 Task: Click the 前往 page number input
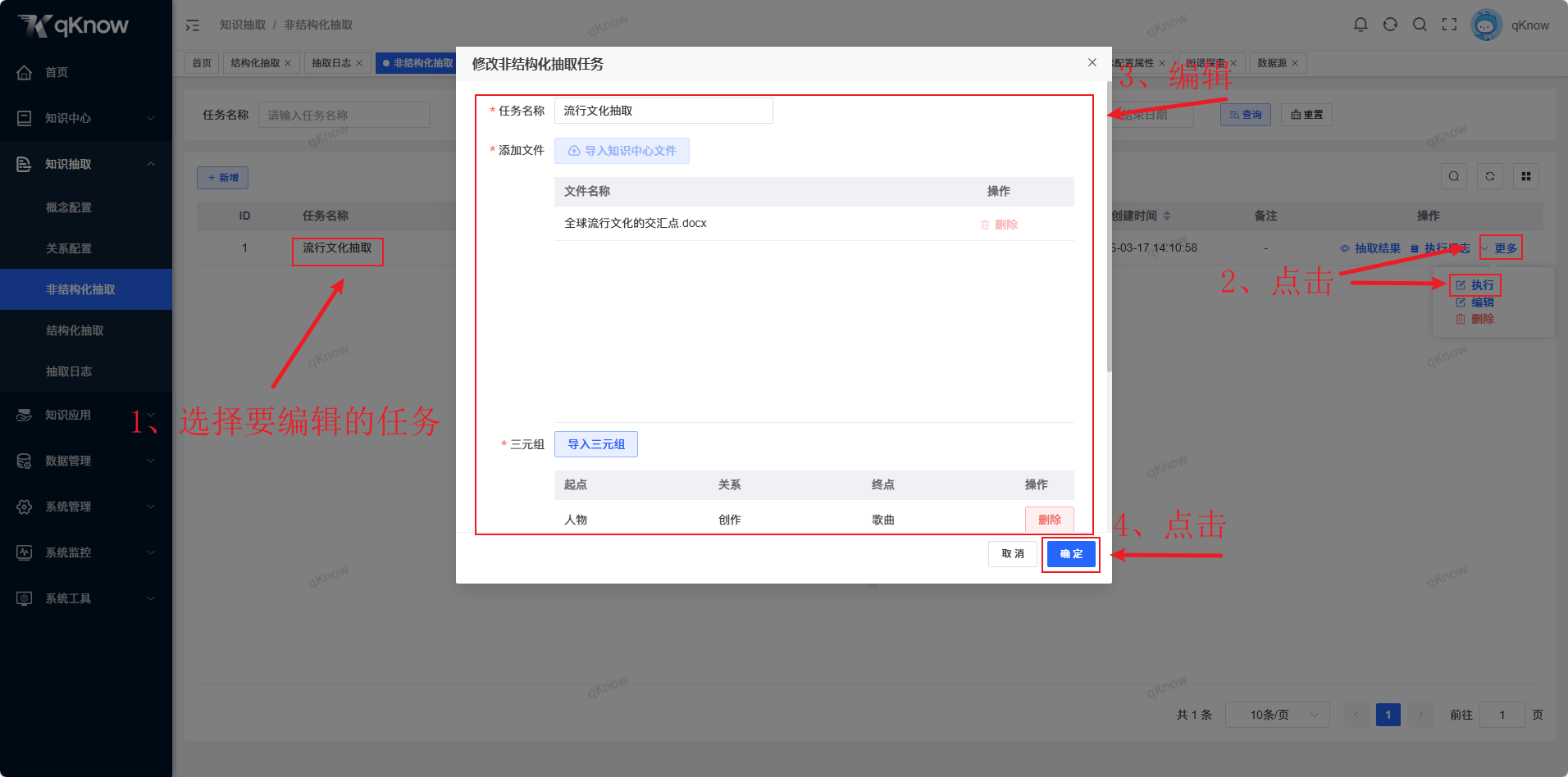coord(1502,715)
